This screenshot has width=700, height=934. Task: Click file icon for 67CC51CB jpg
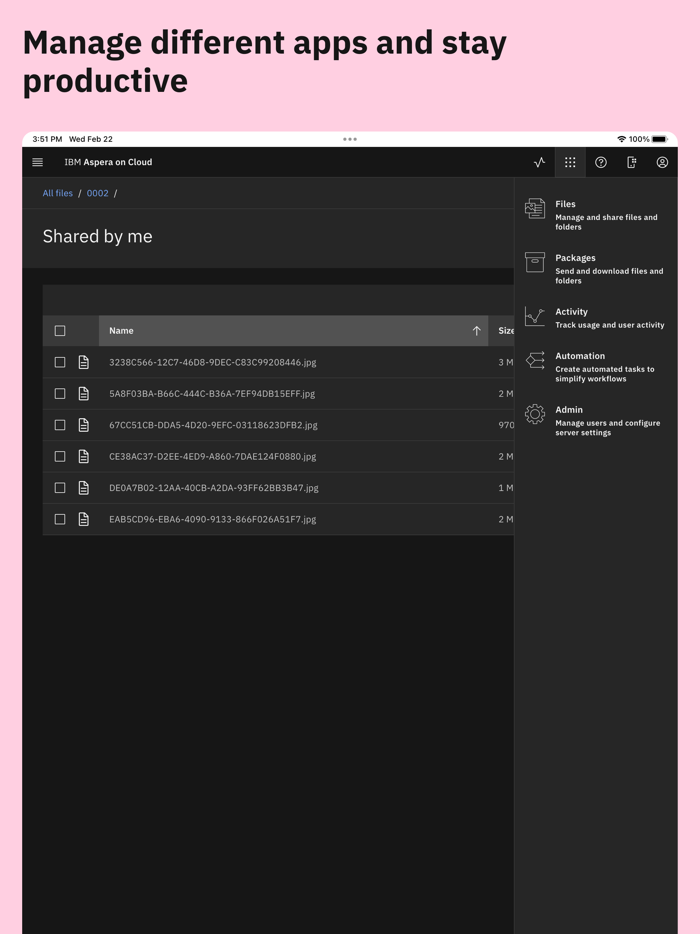pos(83,425)
